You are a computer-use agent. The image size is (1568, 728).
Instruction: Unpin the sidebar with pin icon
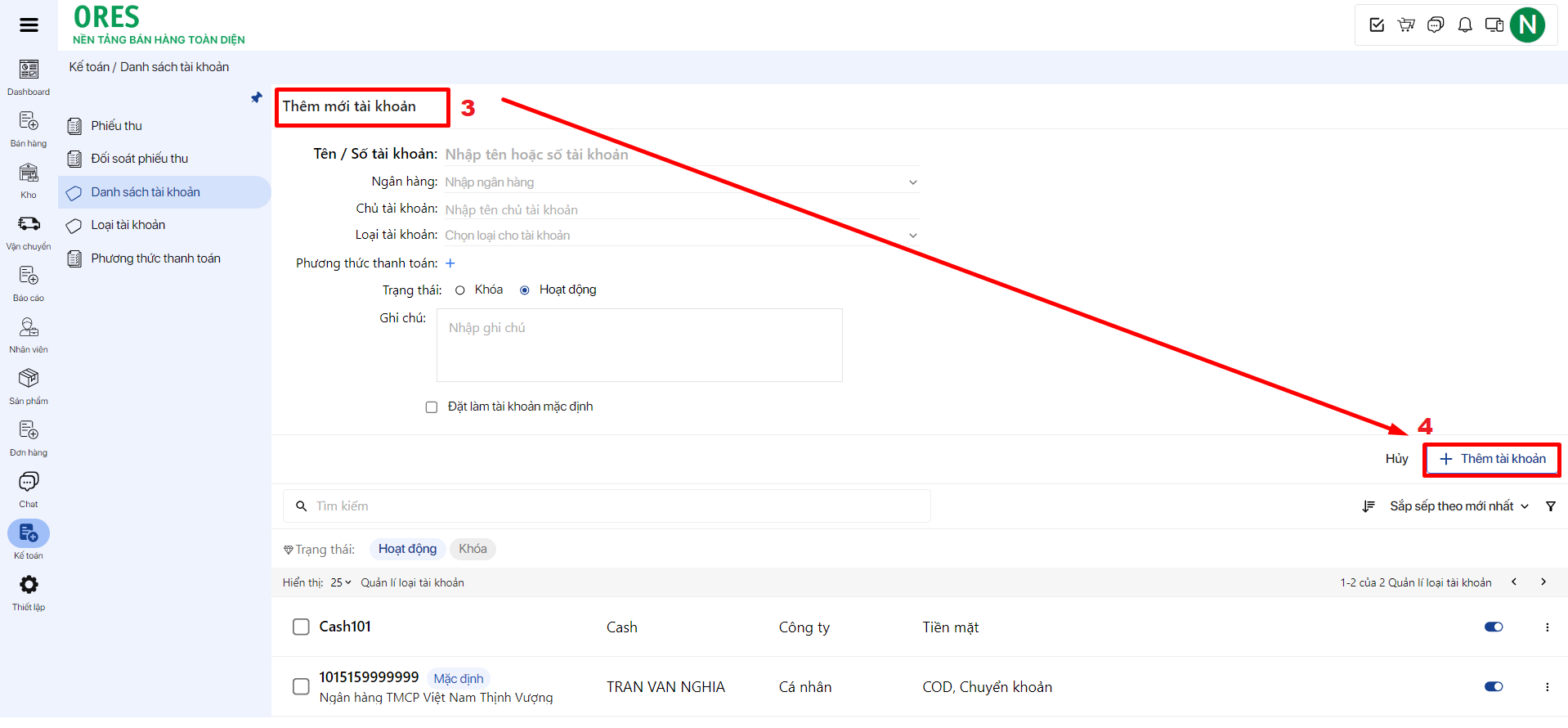click(x=257, y=98)
